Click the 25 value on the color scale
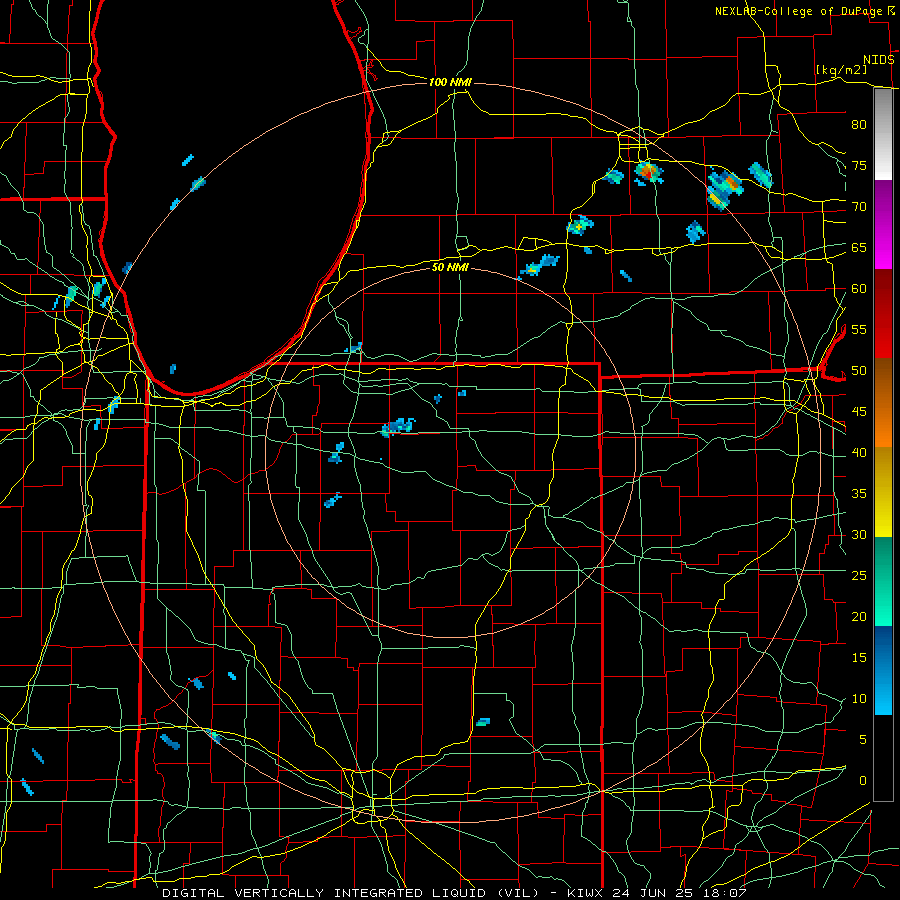 [x=859, y=575]
